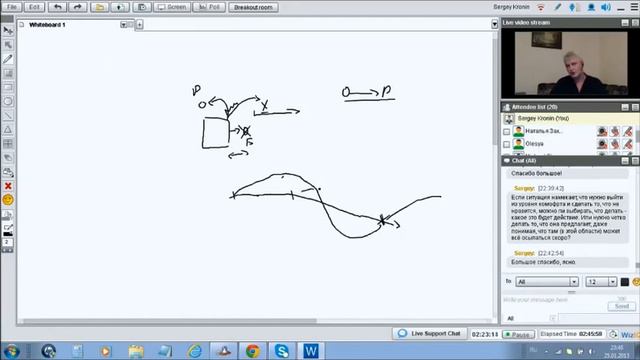
Task: Collapse the Live video stream panel
Action: (624, 23)
